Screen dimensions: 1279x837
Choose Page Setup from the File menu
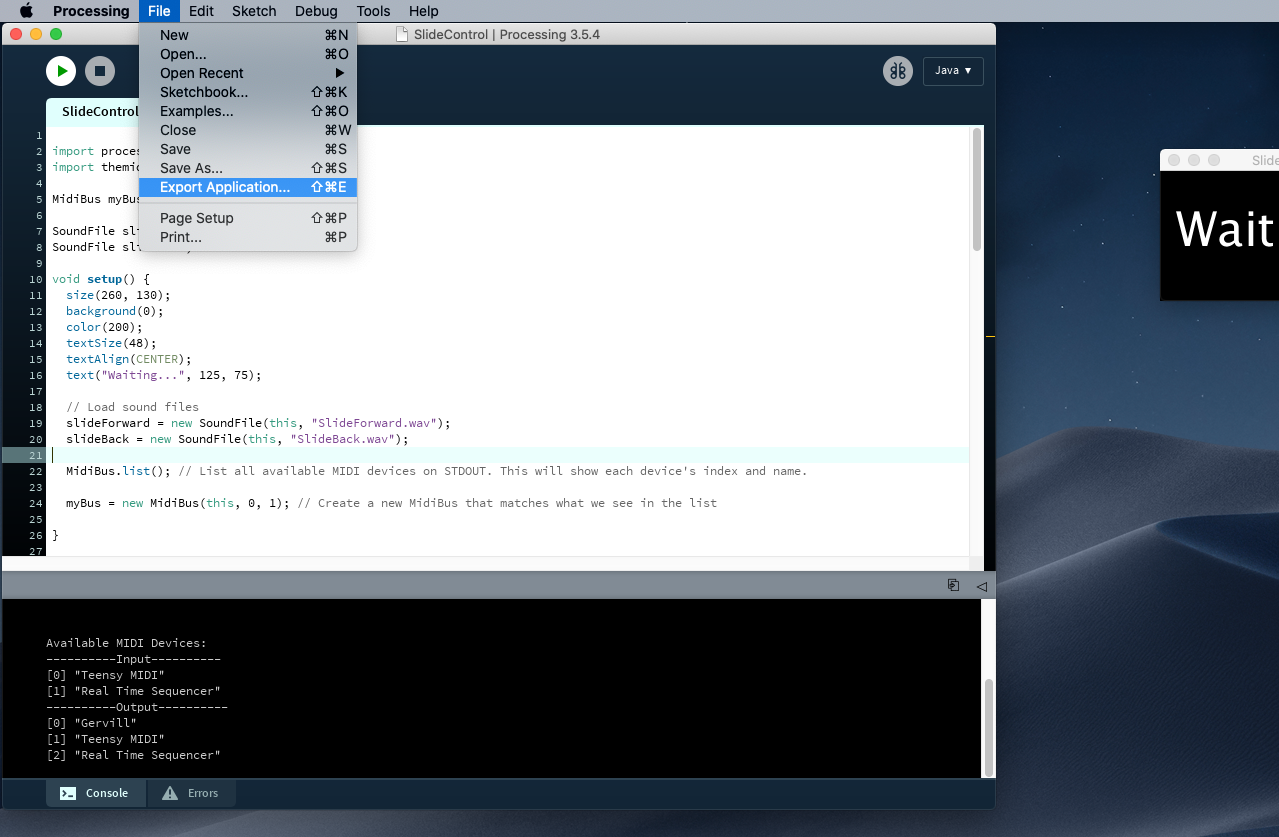pyautogui.click(x=248, y=218)
